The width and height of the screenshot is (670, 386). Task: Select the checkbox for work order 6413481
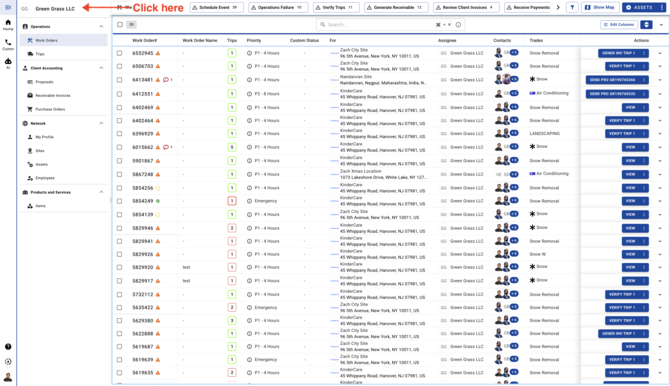pyautogui.click(x=120, y=80)
